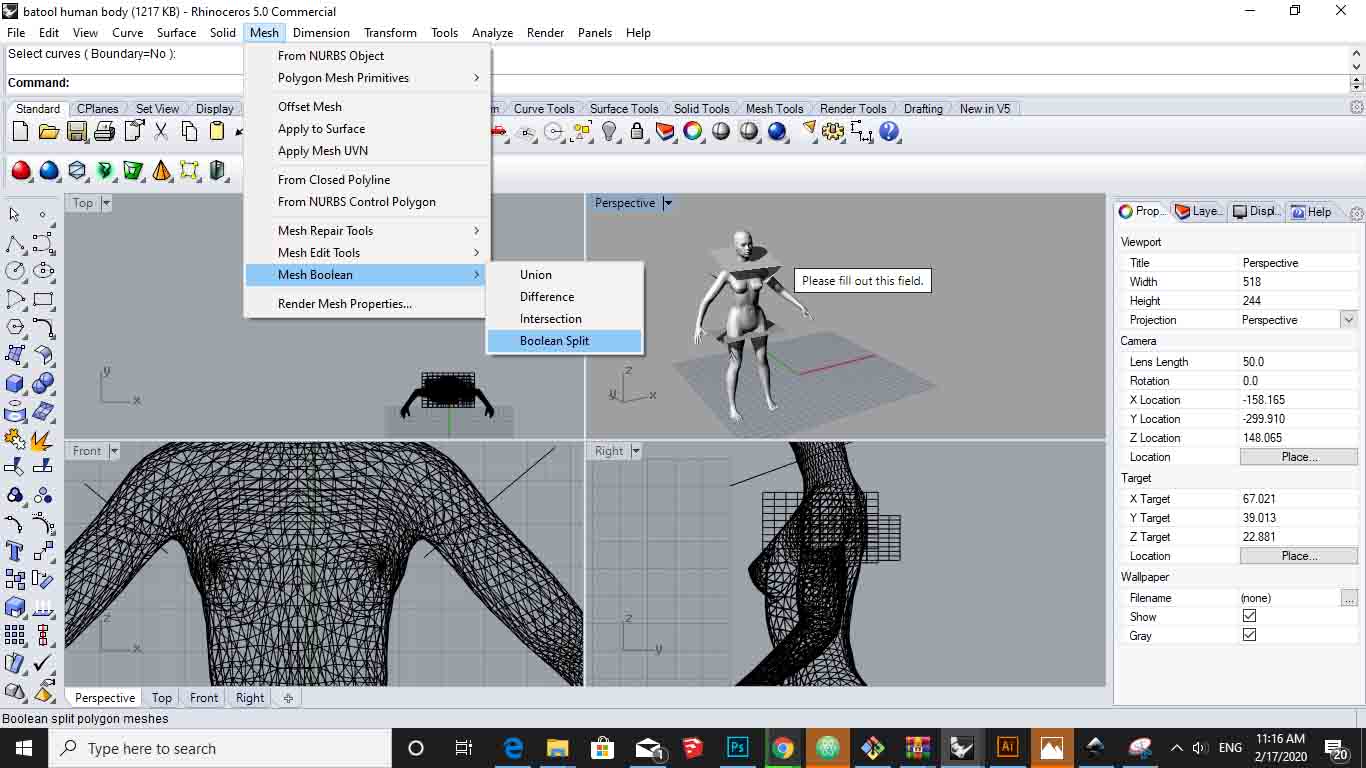This screenshot has height=768, width=1366.
Task: Expand the Polygon Mesh Primitives submenu
Action: coord(367,78)
